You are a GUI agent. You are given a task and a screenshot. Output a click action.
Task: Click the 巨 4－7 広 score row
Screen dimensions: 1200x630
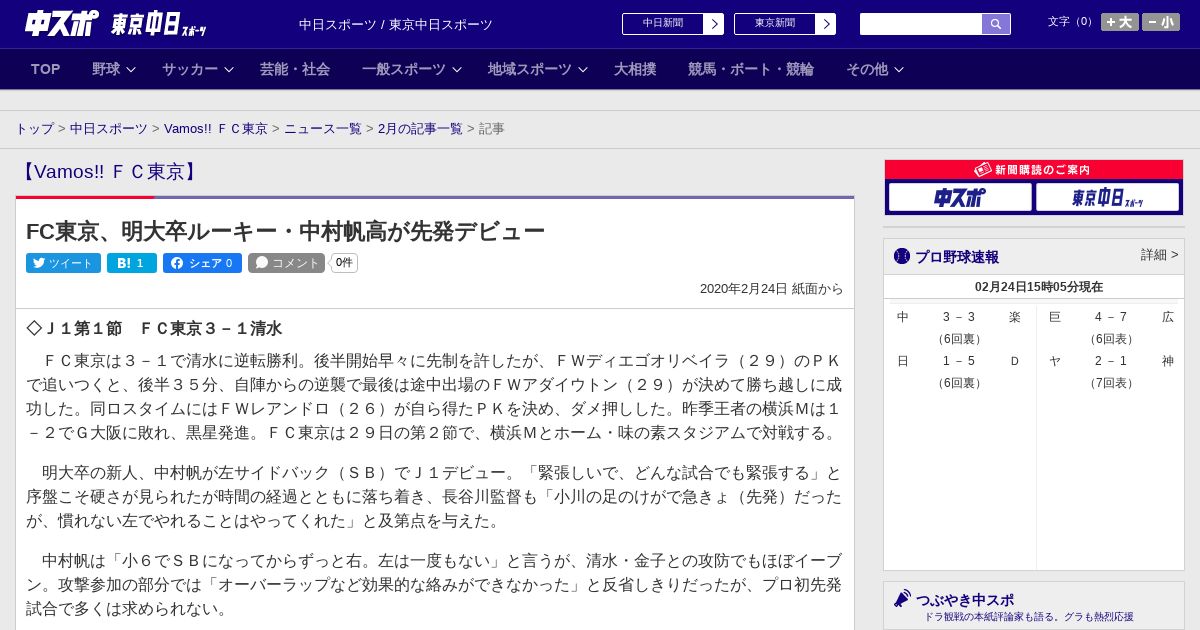(x=1111, y=317)
